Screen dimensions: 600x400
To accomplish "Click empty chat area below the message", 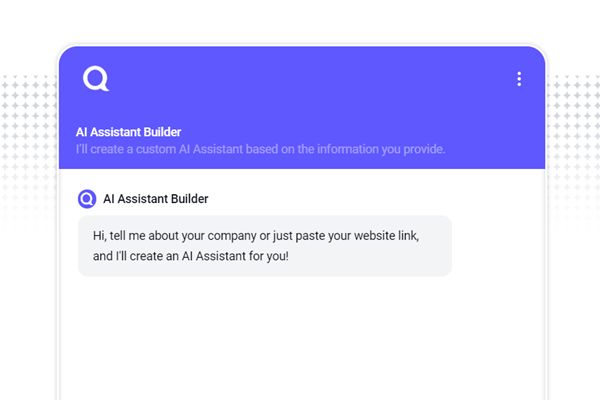I will point(300,340).
